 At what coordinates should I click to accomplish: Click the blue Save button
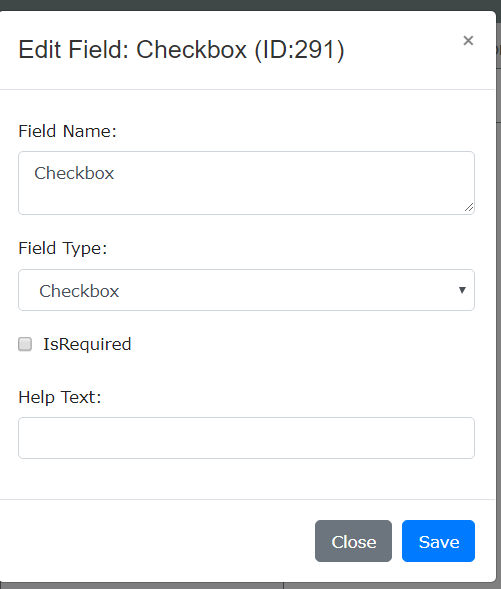(x=438, y=541)
